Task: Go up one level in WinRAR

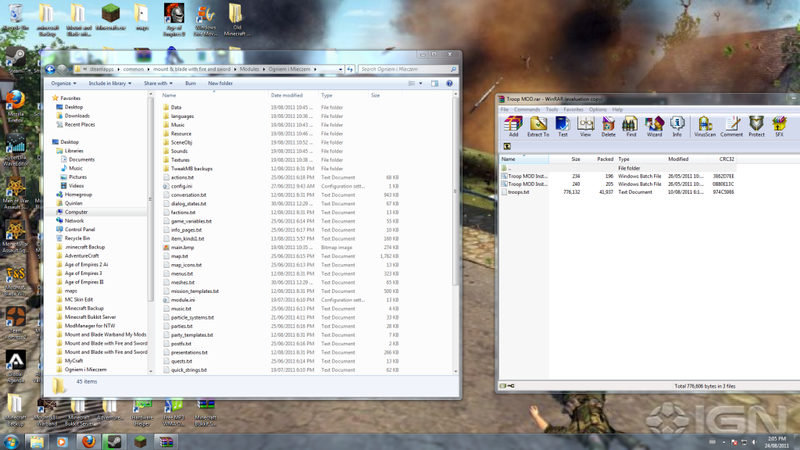Action: [507, 147]
